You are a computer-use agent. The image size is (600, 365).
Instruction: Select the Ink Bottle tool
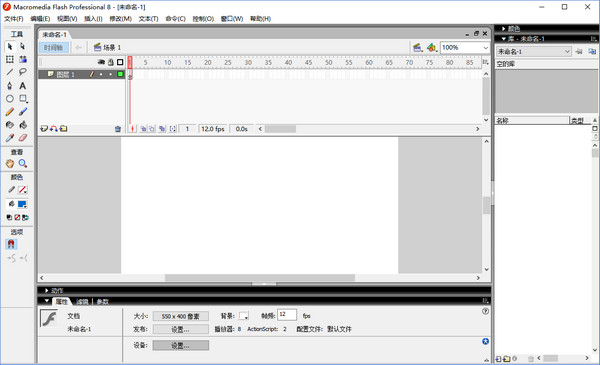(10, 125)
